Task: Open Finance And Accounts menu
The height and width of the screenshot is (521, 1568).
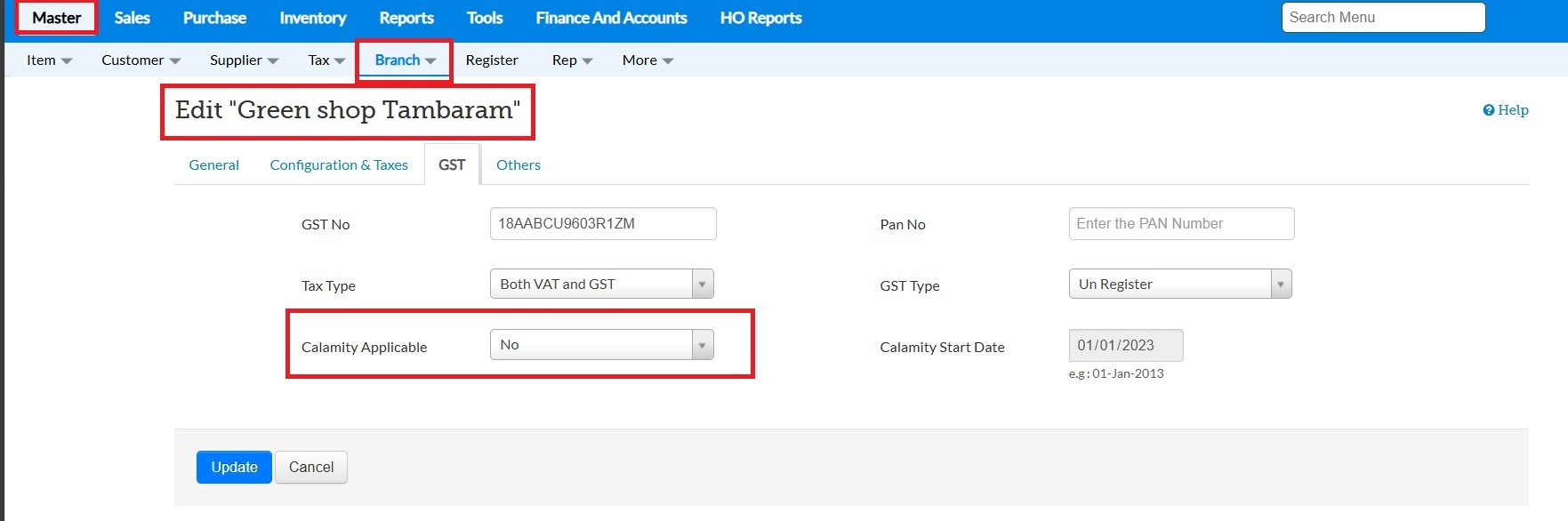Action: pyautogui.click(x=611, y=18)
